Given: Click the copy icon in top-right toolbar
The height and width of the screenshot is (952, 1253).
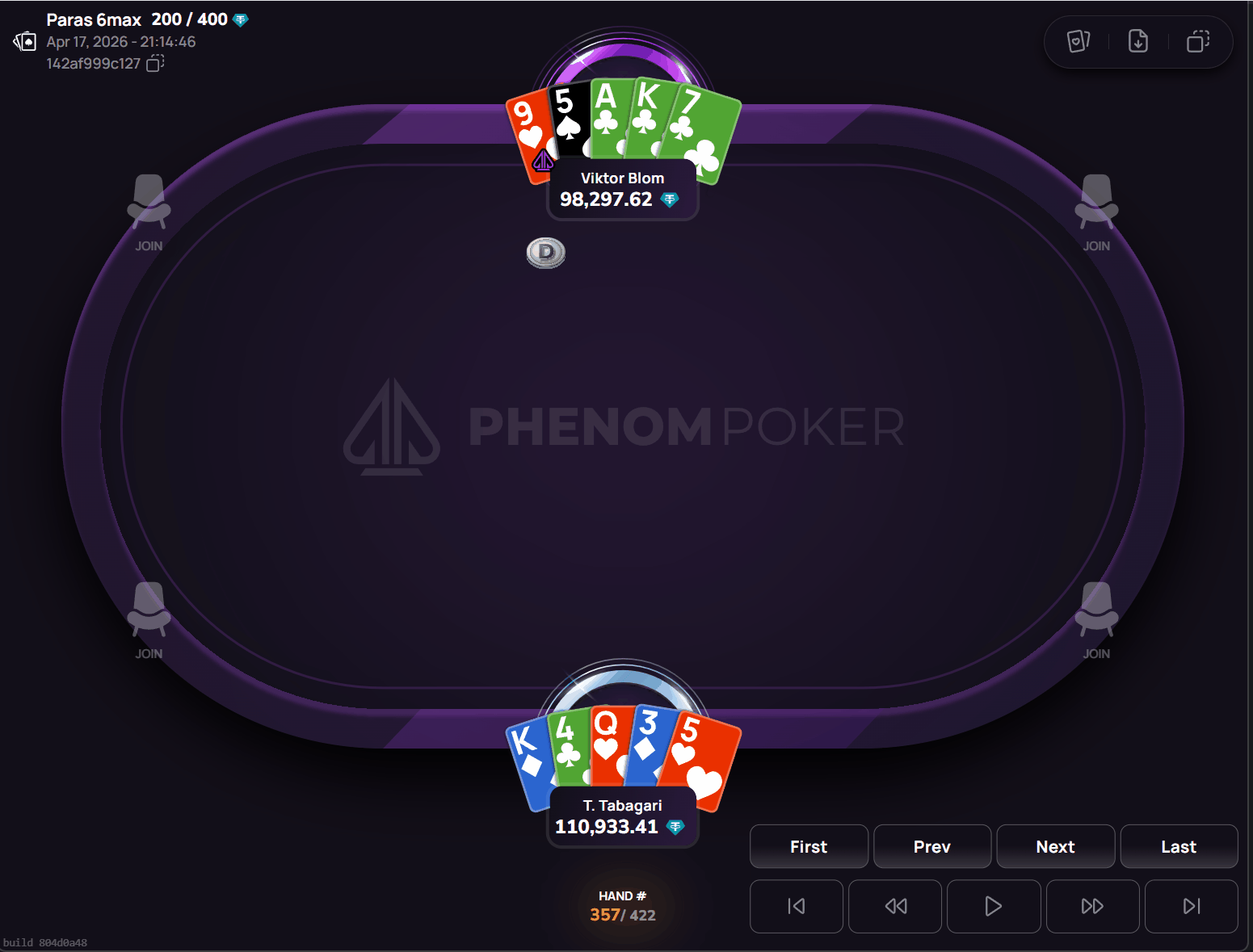Looking at the screenshot, I should [1198, 41].
